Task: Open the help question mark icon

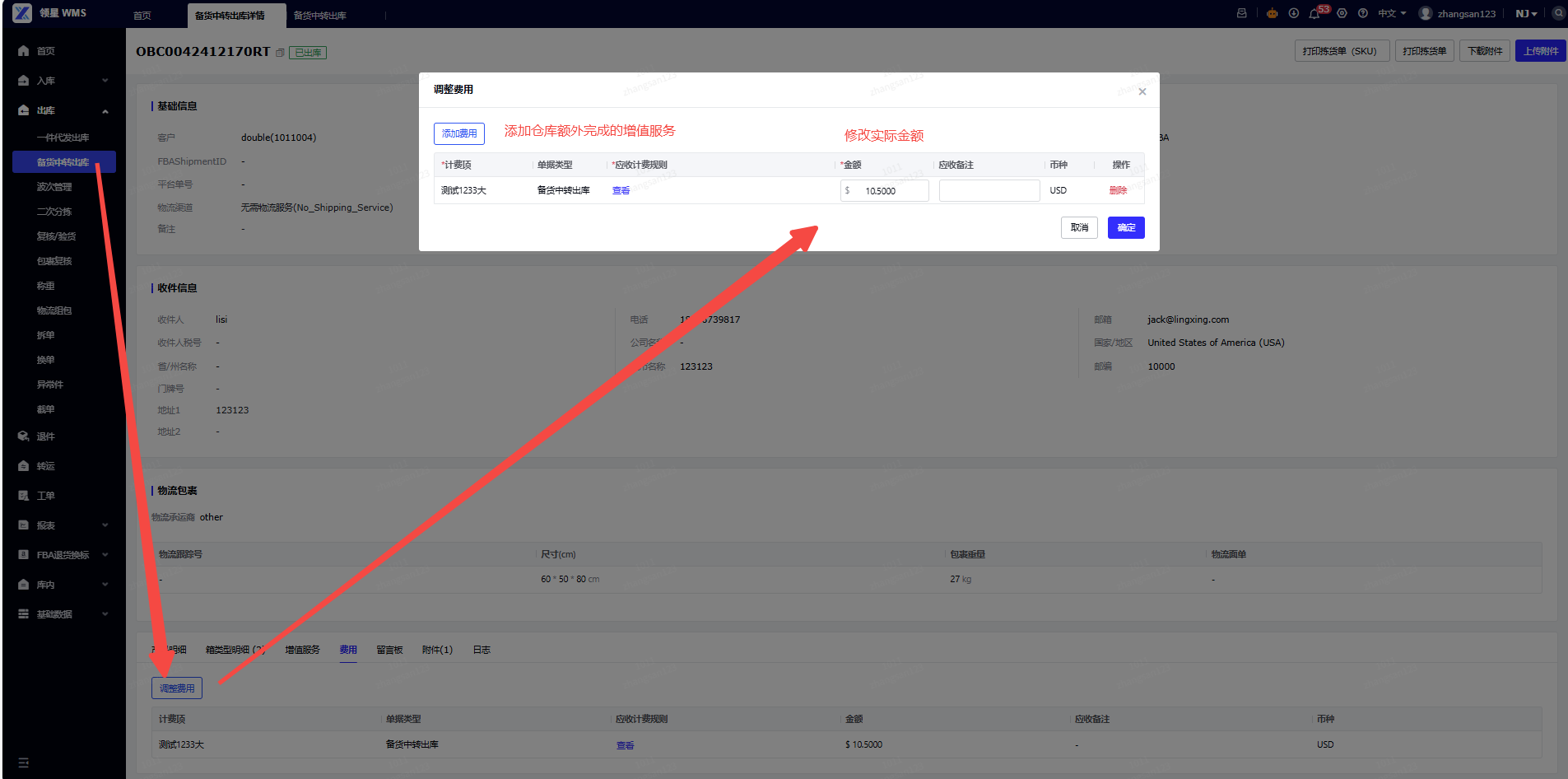Action: coord(1363,13)
